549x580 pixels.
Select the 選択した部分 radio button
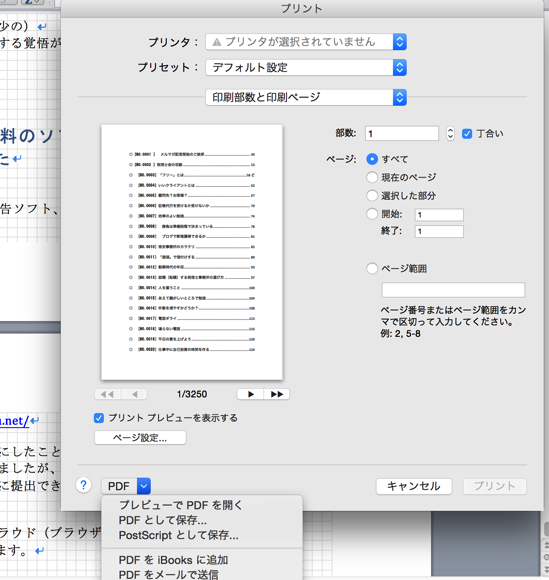pyautogui.click(x=372, y=195)
